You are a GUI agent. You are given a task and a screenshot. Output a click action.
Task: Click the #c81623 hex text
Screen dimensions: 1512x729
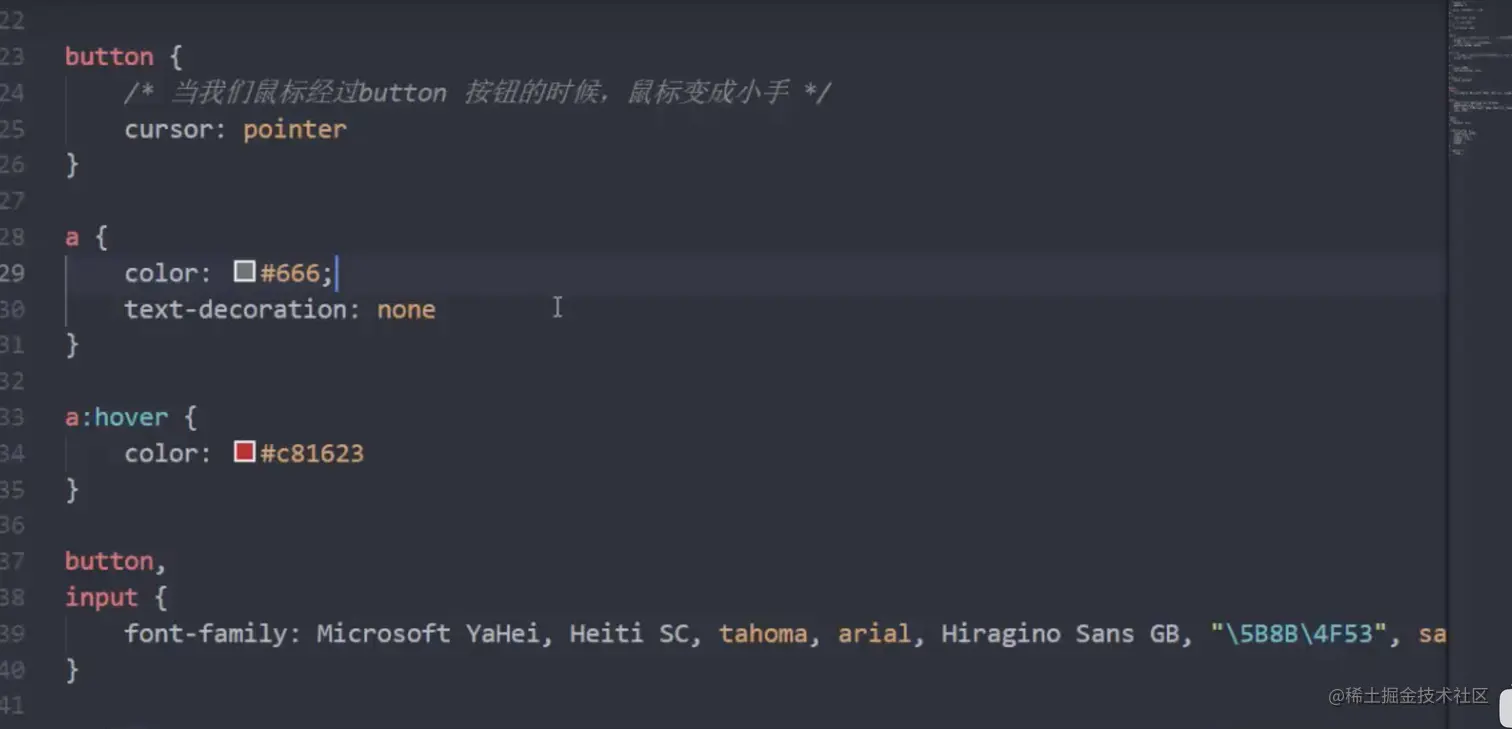click(312, 453)
